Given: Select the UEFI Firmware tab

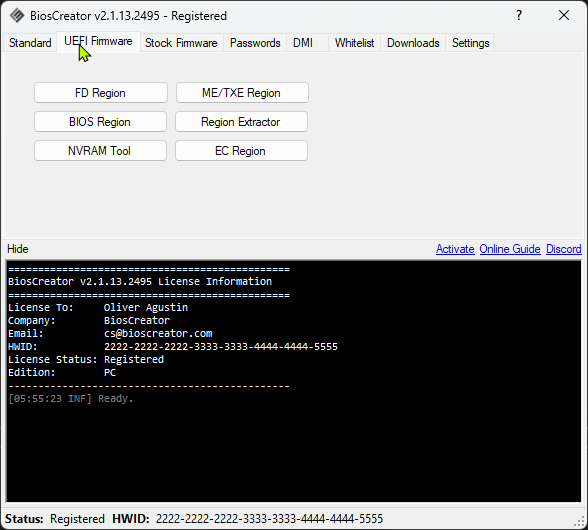Looking at the screenshot, I should [x=98, y=41].
